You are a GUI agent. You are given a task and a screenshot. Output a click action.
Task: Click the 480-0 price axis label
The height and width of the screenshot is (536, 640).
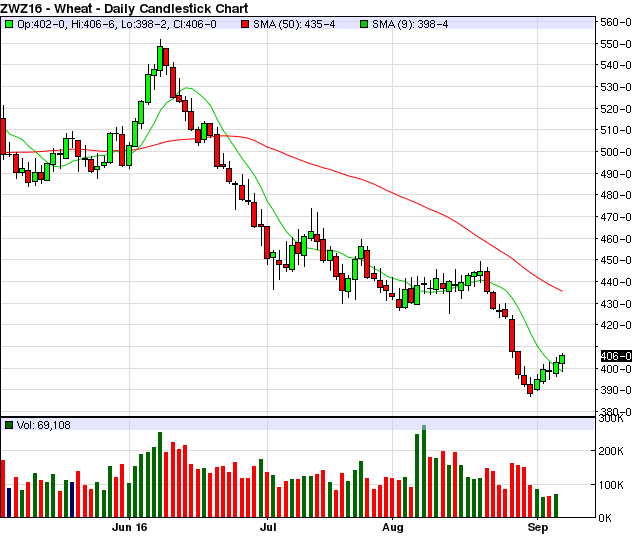616,195
